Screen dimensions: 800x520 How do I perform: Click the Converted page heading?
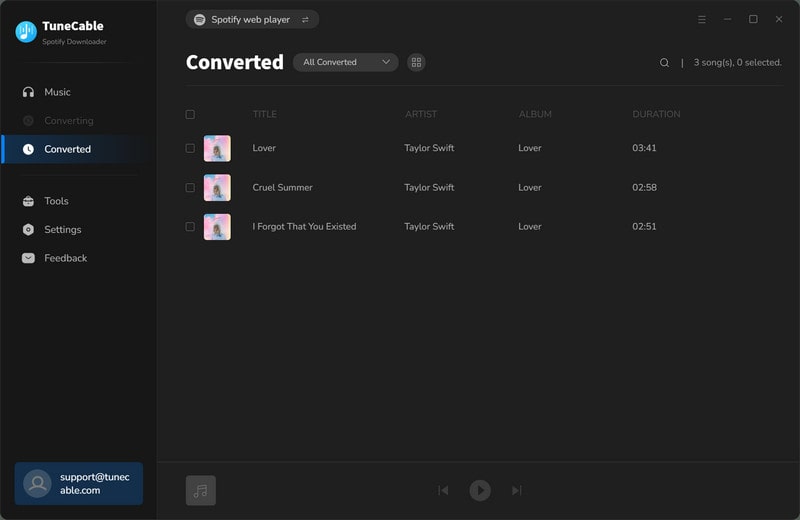235,62
